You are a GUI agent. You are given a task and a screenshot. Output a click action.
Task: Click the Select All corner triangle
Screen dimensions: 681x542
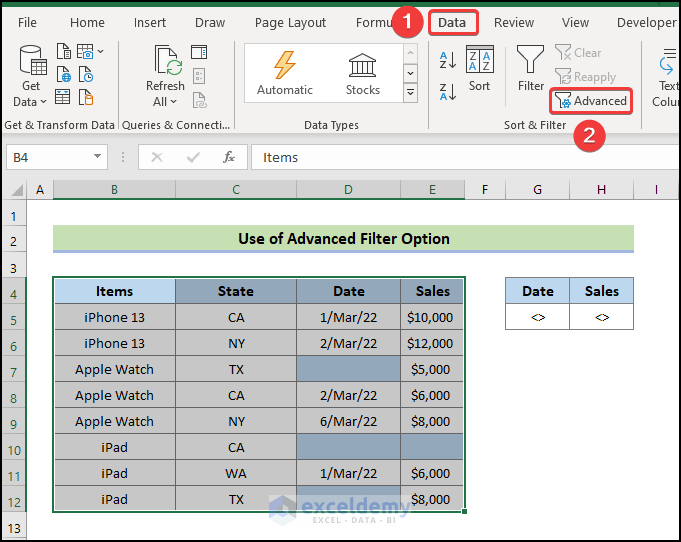pyautogui.click(x=17, y=190)
